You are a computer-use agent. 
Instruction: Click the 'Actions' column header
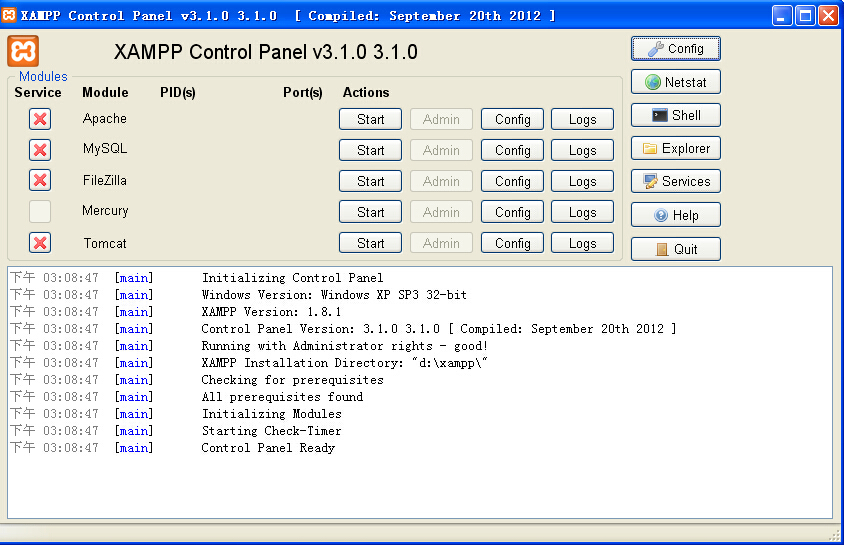[366, 93]
